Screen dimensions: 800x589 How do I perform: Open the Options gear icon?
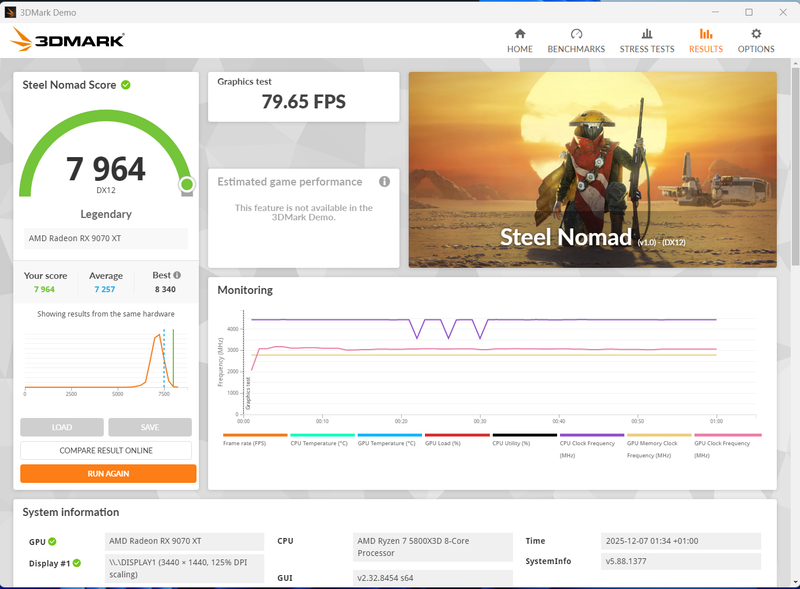coord(756,34)
